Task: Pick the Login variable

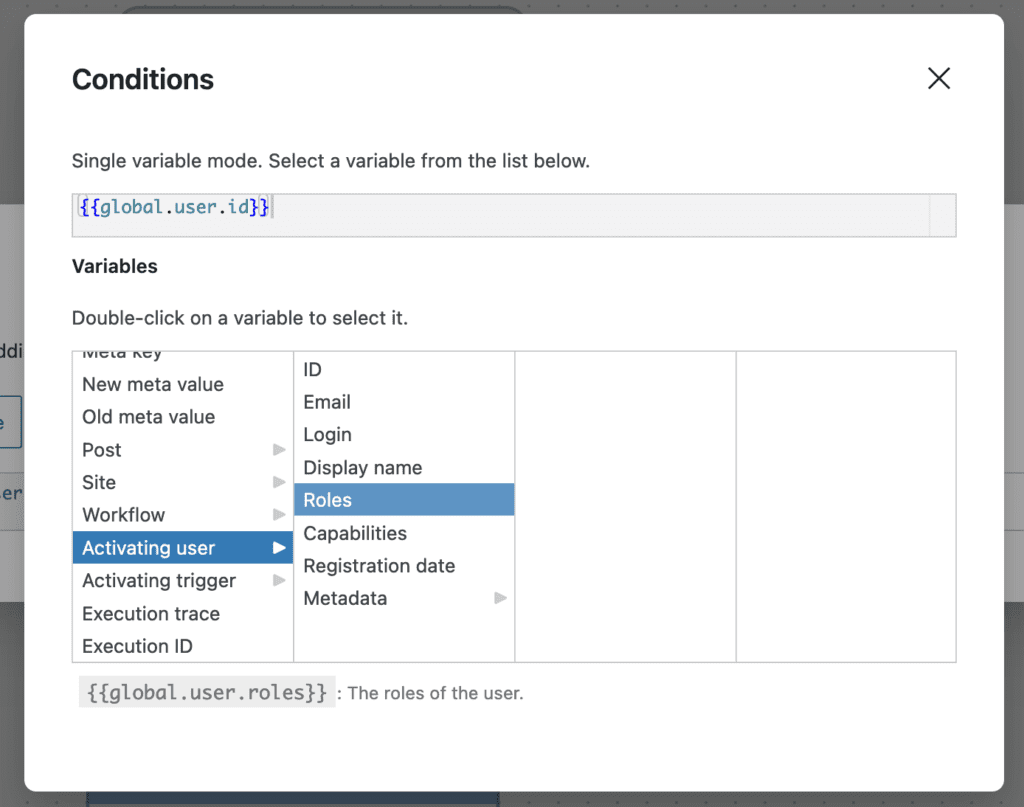Action: pos(327,435)
